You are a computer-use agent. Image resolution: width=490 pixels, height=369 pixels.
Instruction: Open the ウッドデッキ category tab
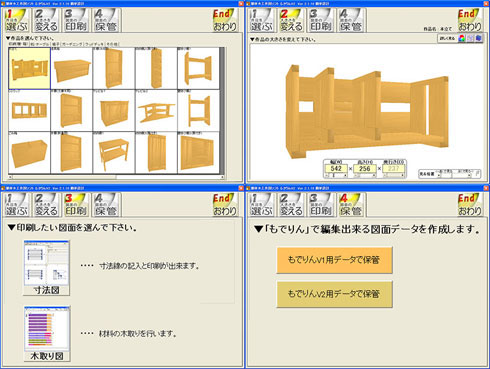pos(94,44)
